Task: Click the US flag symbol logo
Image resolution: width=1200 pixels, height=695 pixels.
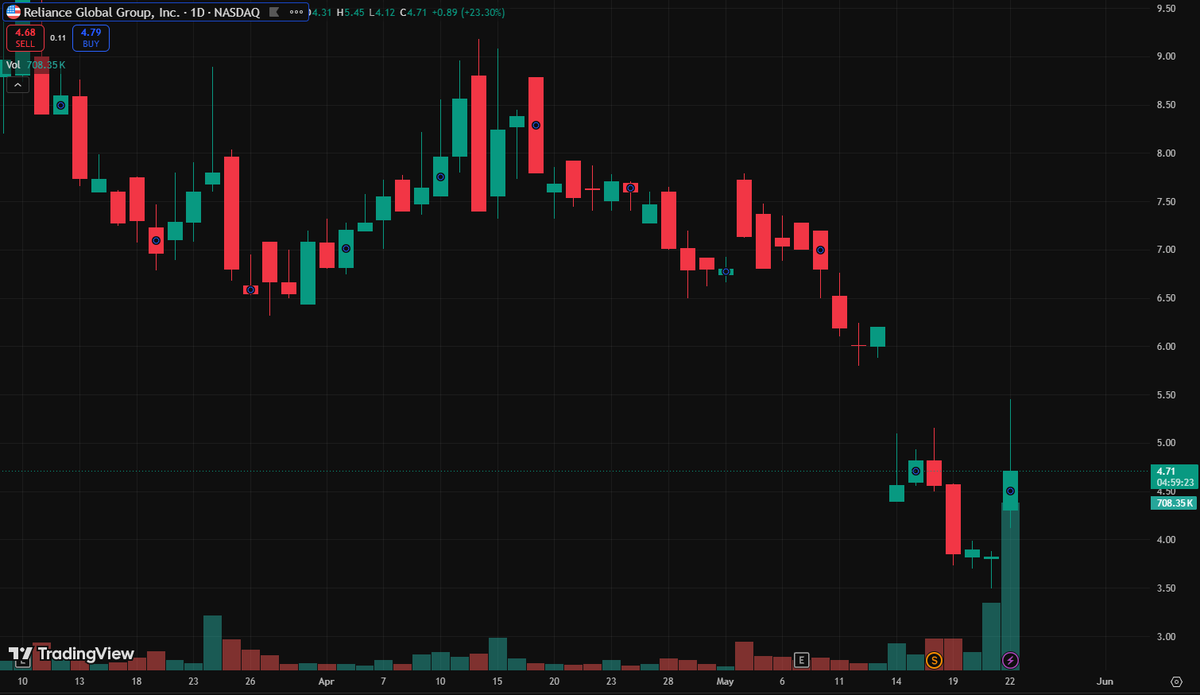Action: click(13, 12)
